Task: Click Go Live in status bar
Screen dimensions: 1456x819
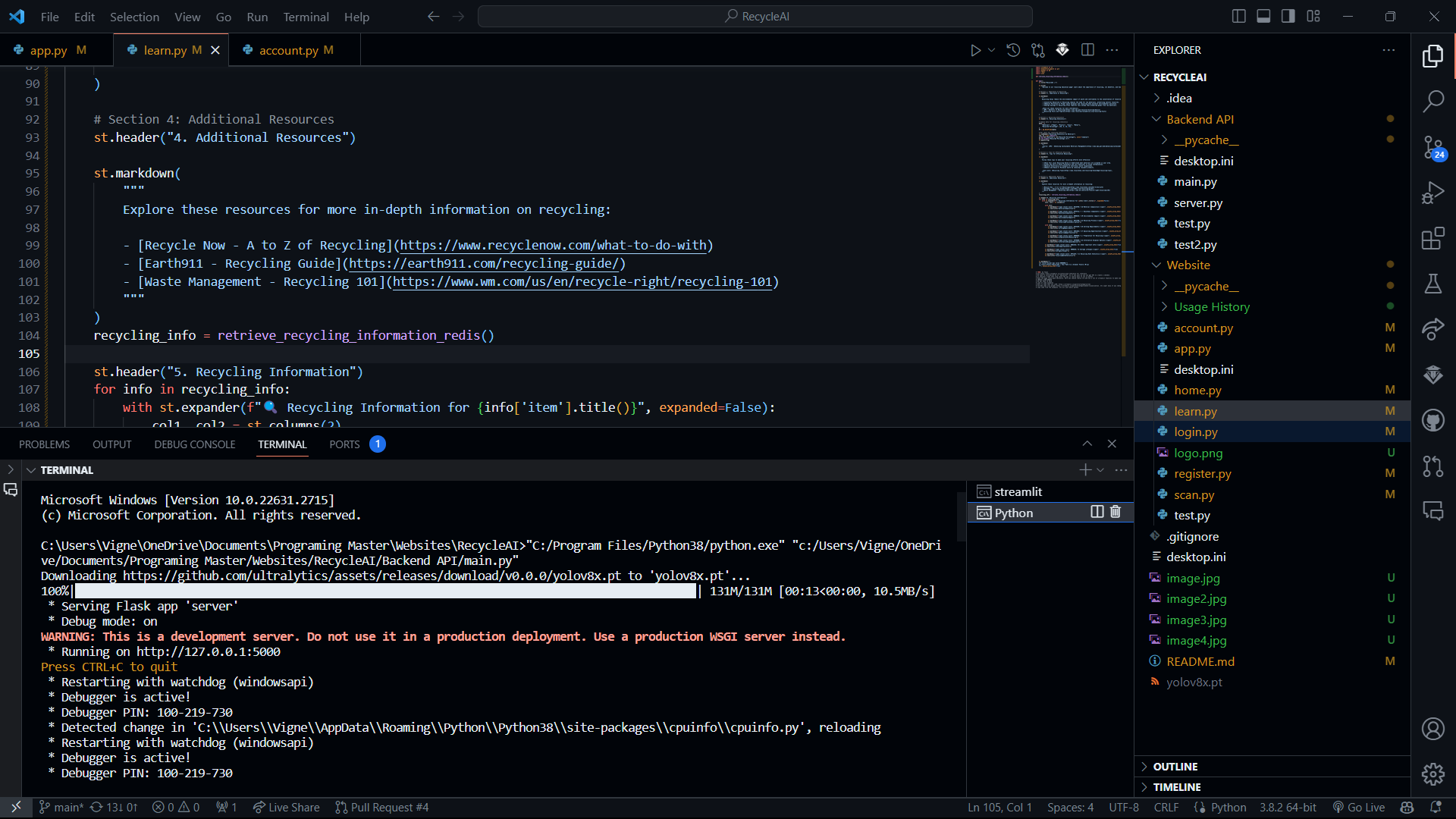Action: pyautogui.click(x=1359, y=808)
